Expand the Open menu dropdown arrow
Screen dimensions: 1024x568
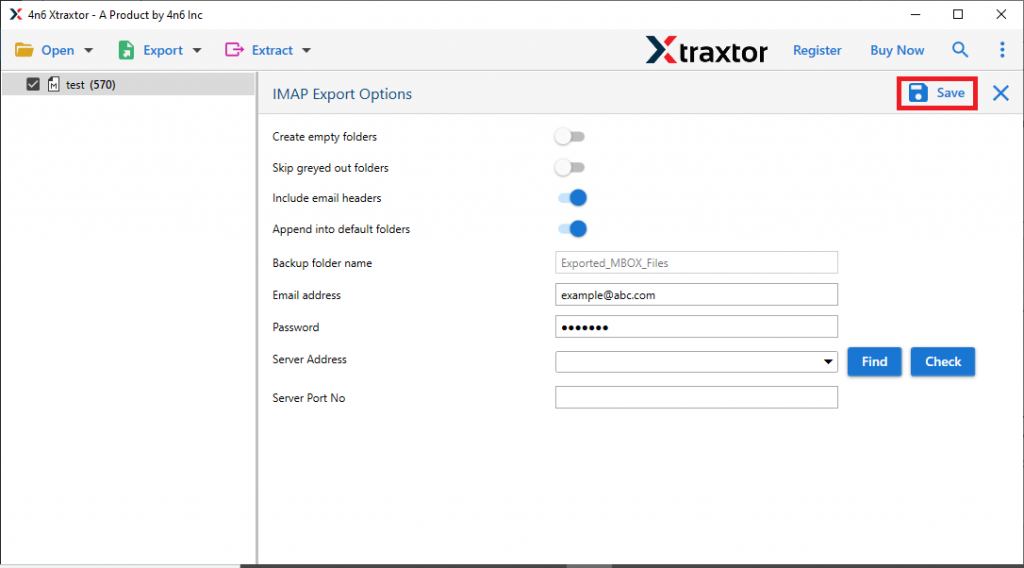pos(89,50)
